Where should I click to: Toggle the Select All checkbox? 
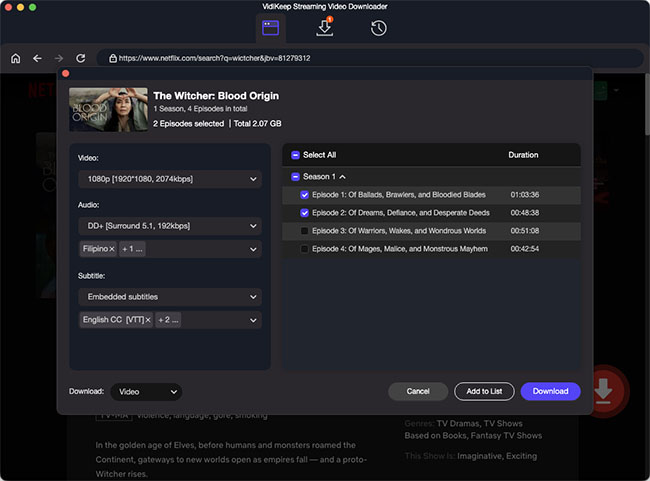[295, 155]
